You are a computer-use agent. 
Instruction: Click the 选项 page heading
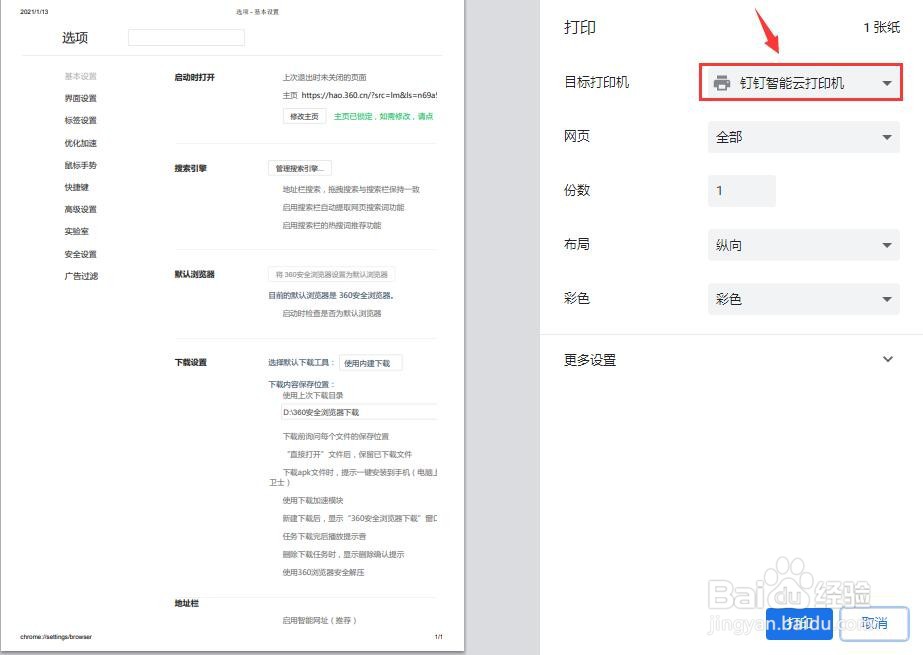pyautogui.click(x=75, y=38)
